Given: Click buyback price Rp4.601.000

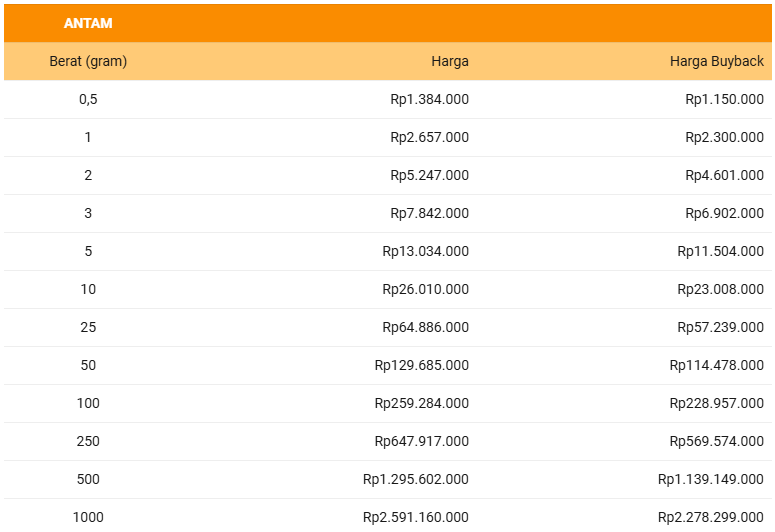Looking at the screenshot, I should 724,175.
